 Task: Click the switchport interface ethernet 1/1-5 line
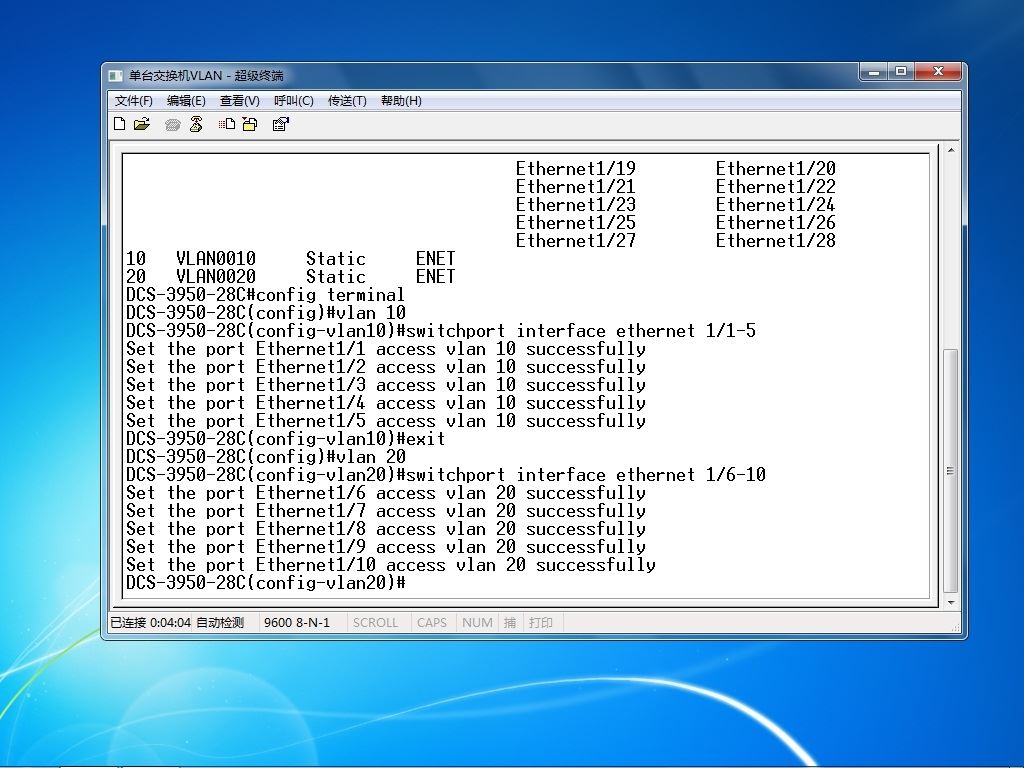click(x=441, y=331)
